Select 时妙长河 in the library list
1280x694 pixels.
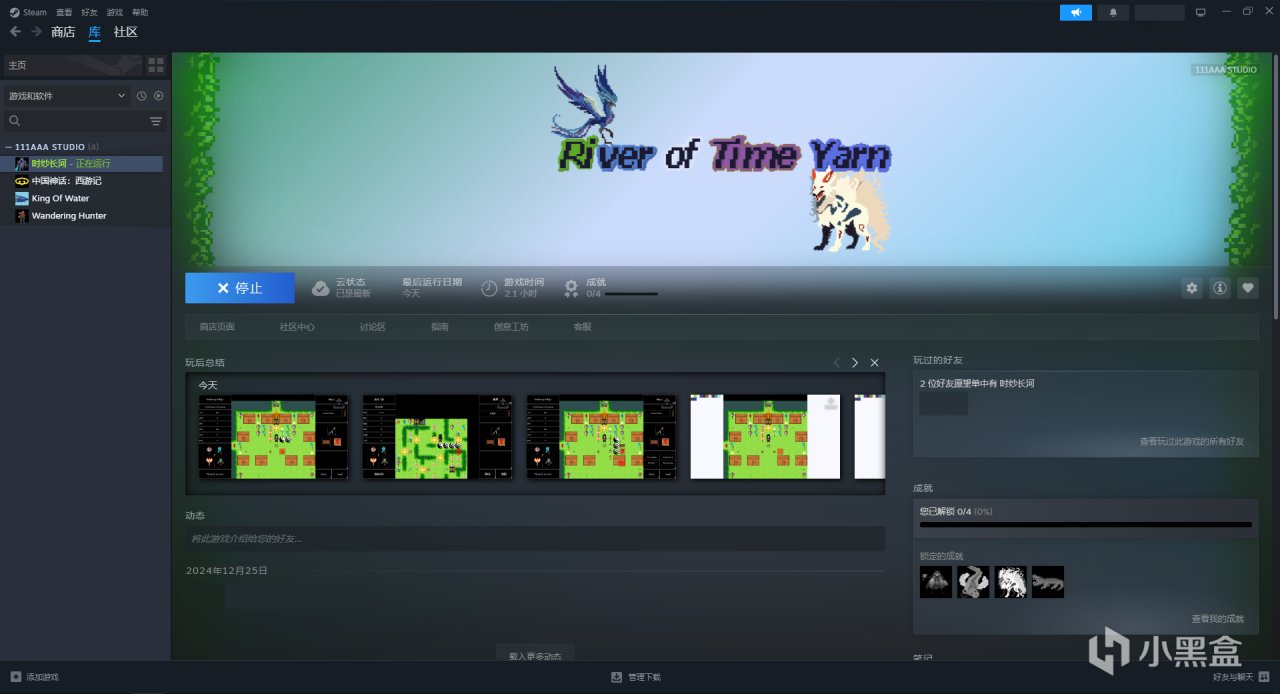click(82, 163)
